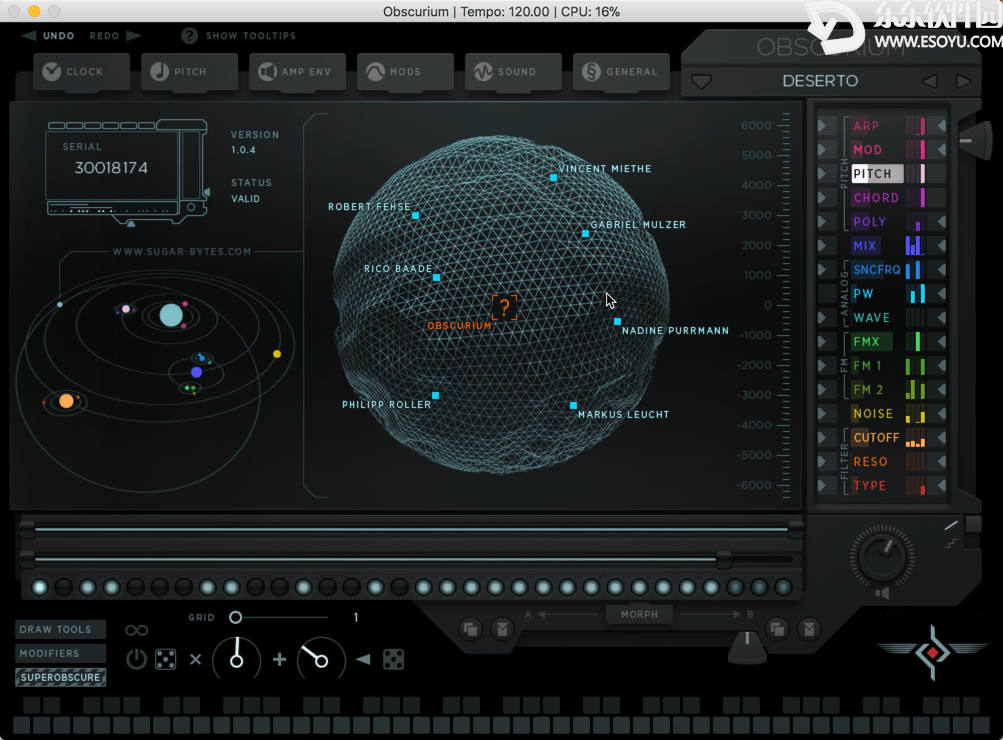Click the DESERTO preset name

820,81
